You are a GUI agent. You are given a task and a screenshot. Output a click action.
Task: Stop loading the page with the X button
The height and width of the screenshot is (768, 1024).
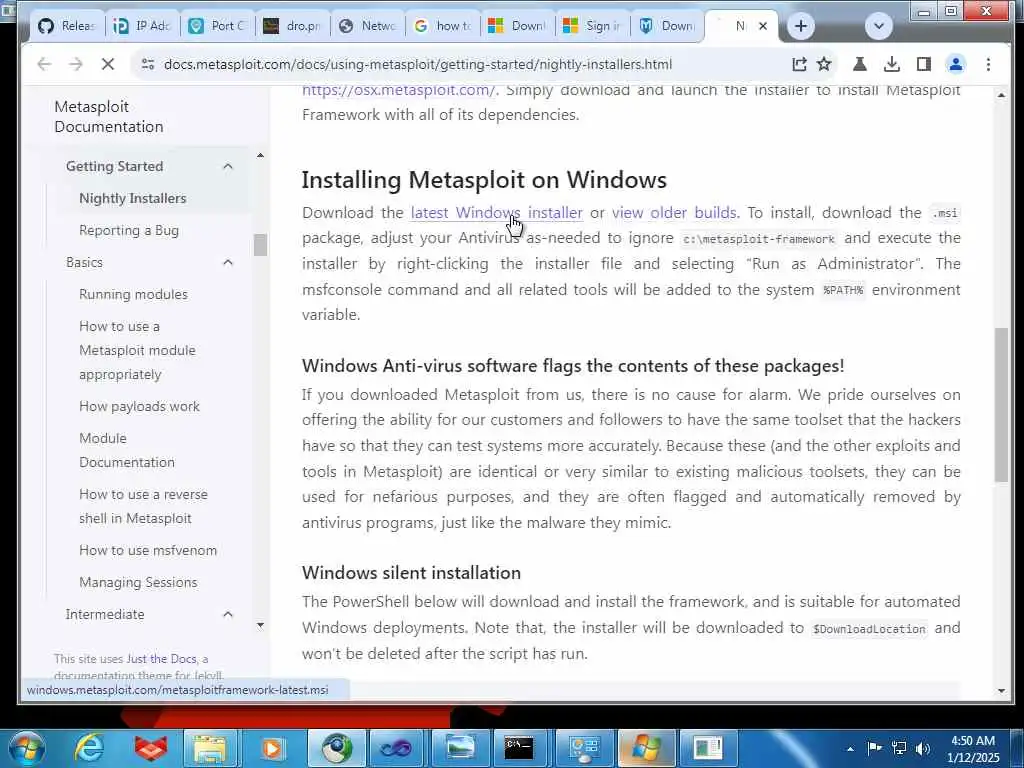[108, 64]
